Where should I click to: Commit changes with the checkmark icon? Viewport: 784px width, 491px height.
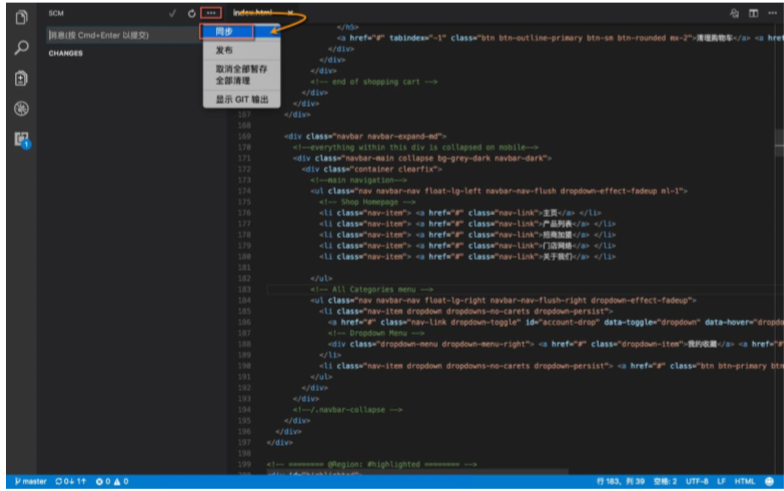[x=172, y=14]
